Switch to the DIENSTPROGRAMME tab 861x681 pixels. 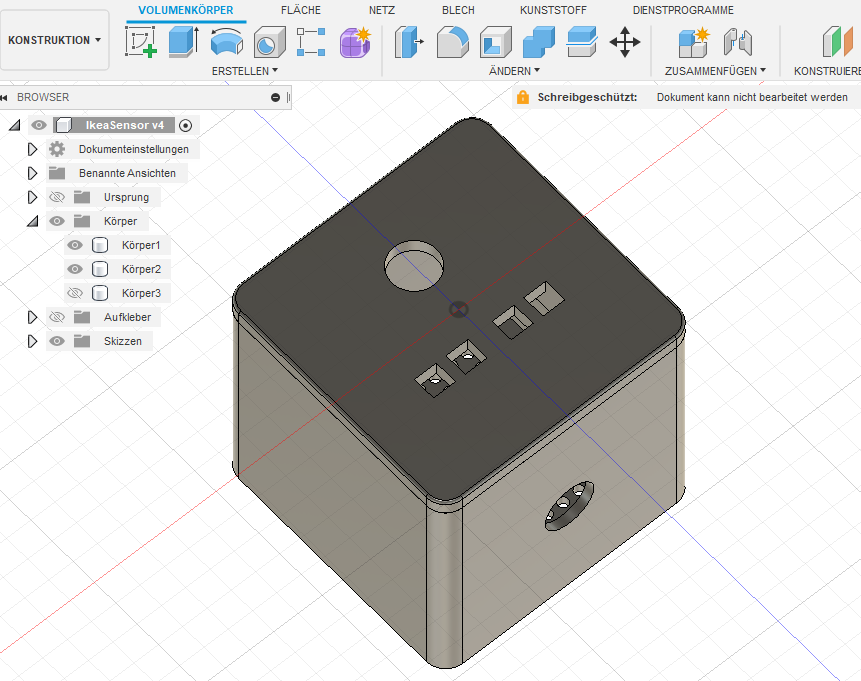(683, 10)
